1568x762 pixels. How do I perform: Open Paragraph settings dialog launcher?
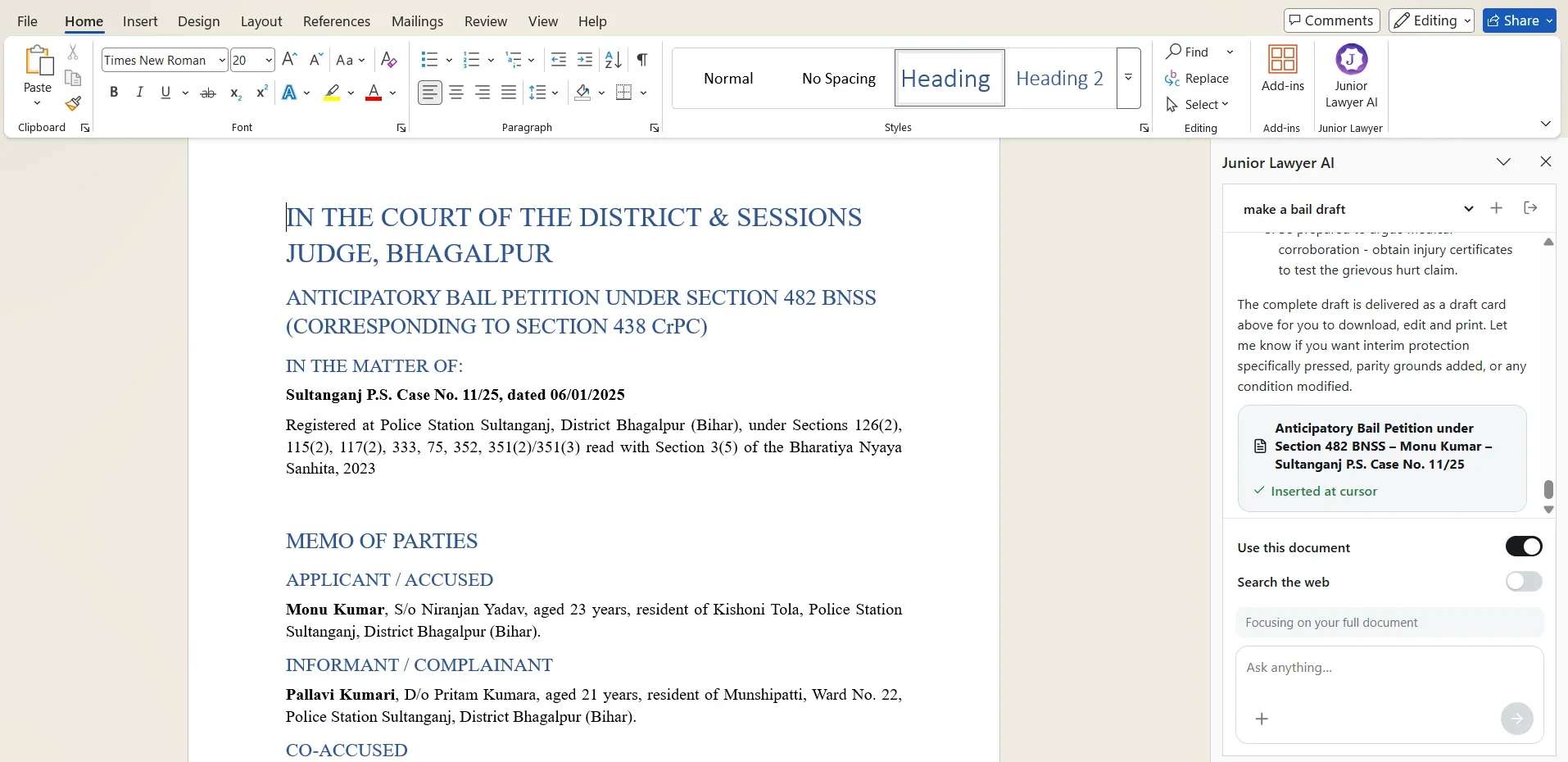tap(654, 128)
